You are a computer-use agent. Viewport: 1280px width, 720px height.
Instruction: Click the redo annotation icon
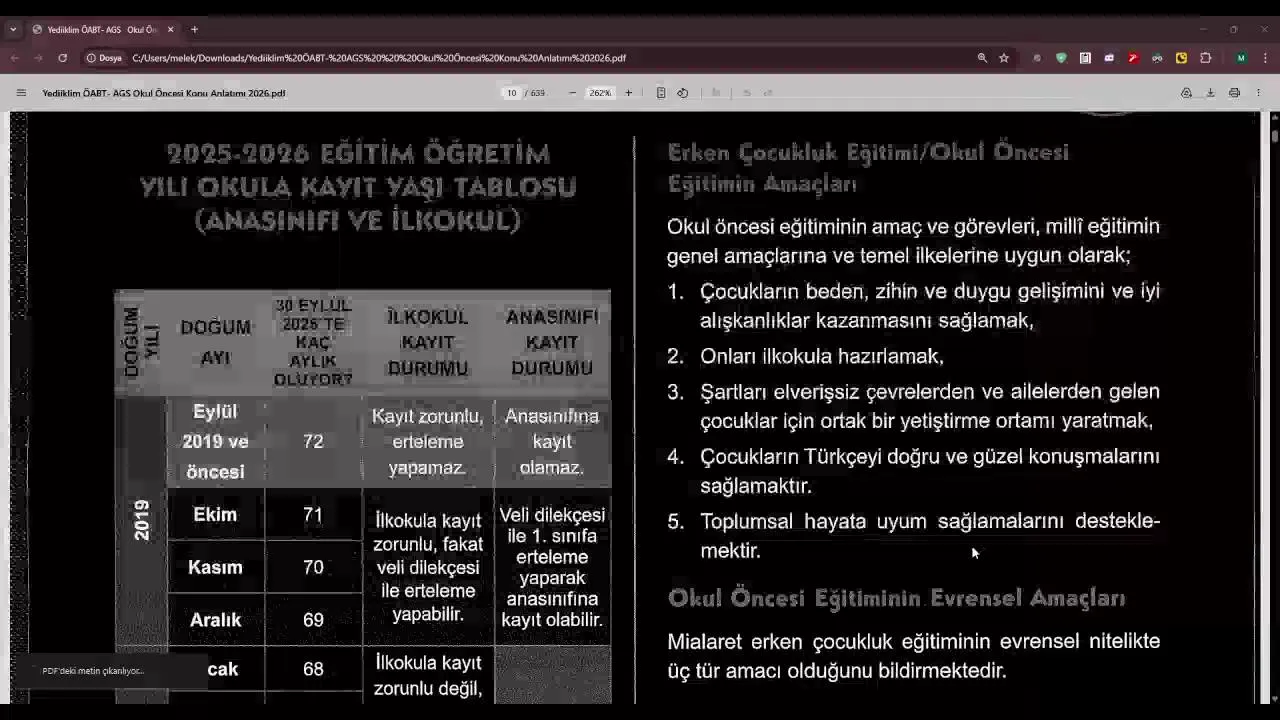pos(768,93)
